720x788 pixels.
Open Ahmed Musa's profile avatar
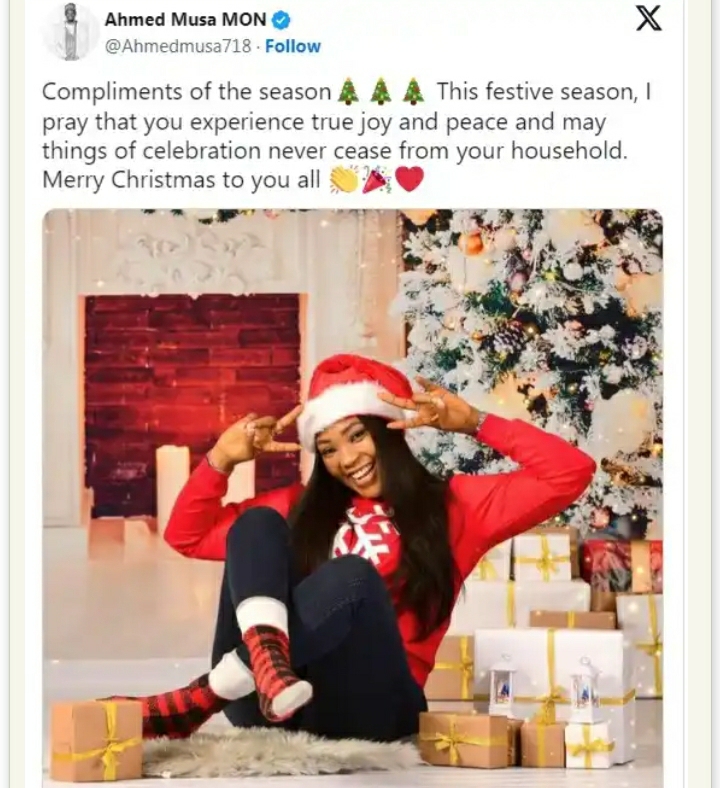pos(71,33)
